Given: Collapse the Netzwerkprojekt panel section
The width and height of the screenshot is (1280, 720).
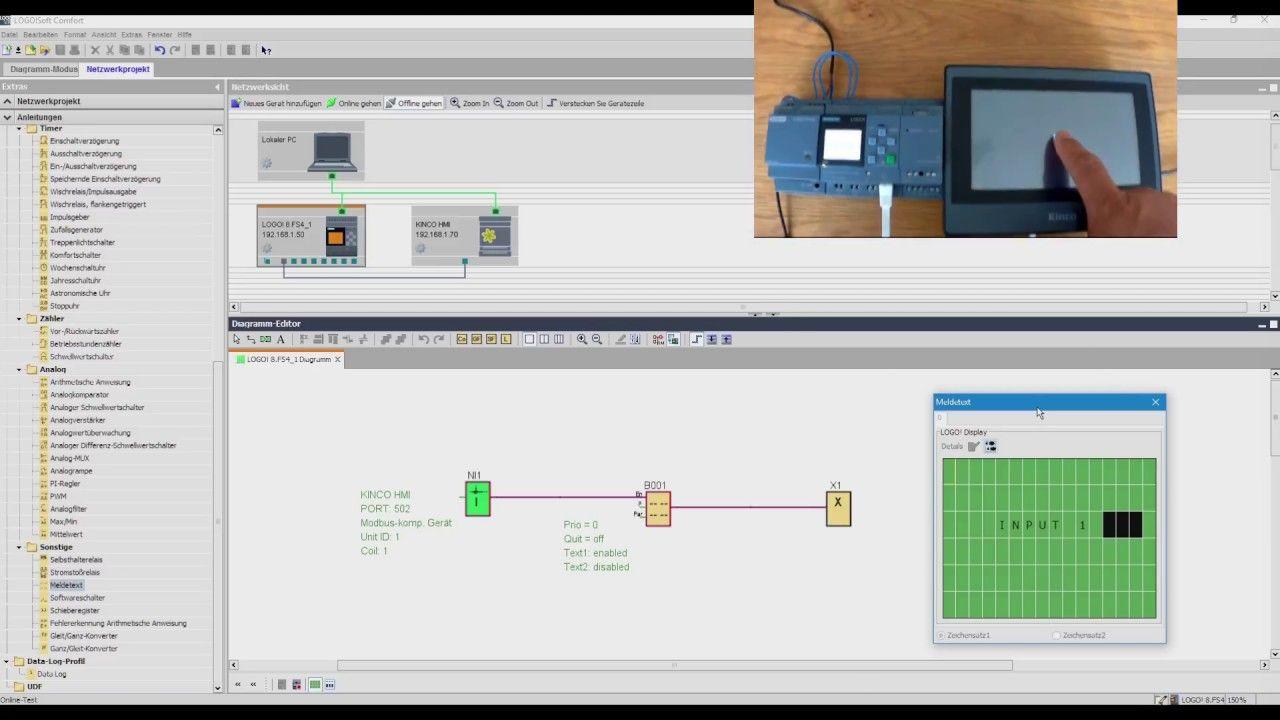Looking at the screenshot, I should (7, 101).
